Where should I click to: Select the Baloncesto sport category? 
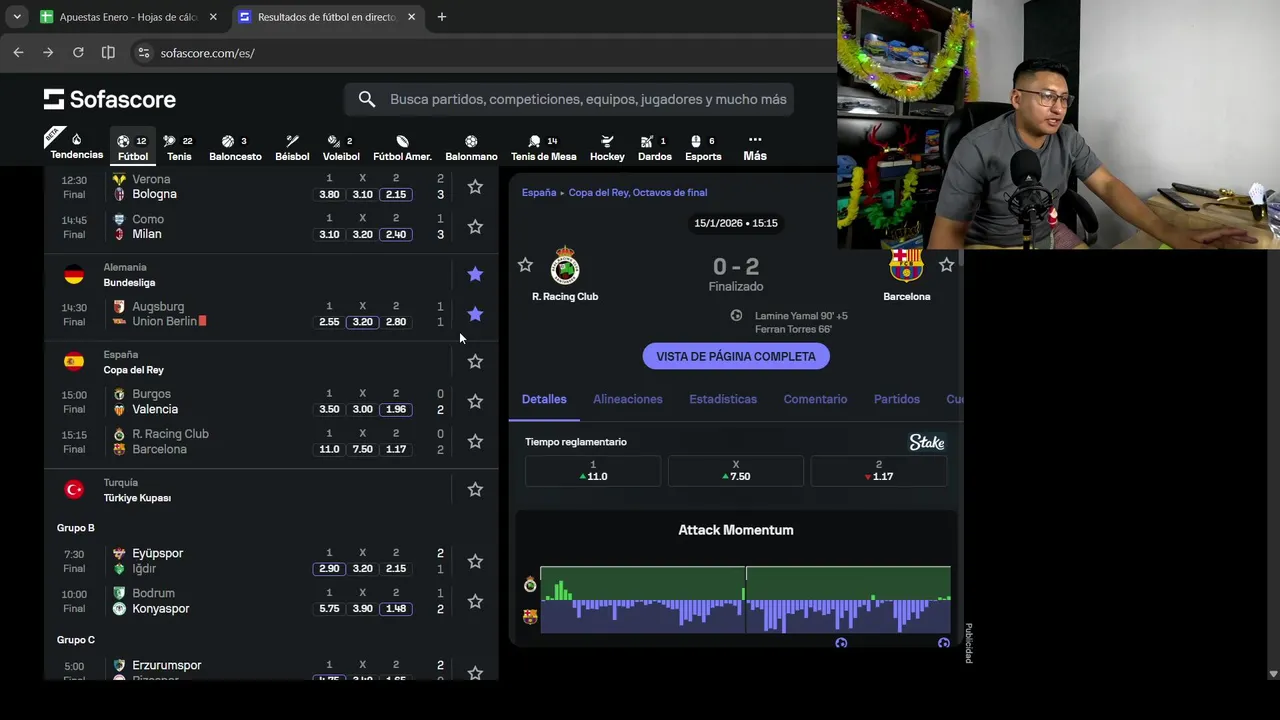235,148
